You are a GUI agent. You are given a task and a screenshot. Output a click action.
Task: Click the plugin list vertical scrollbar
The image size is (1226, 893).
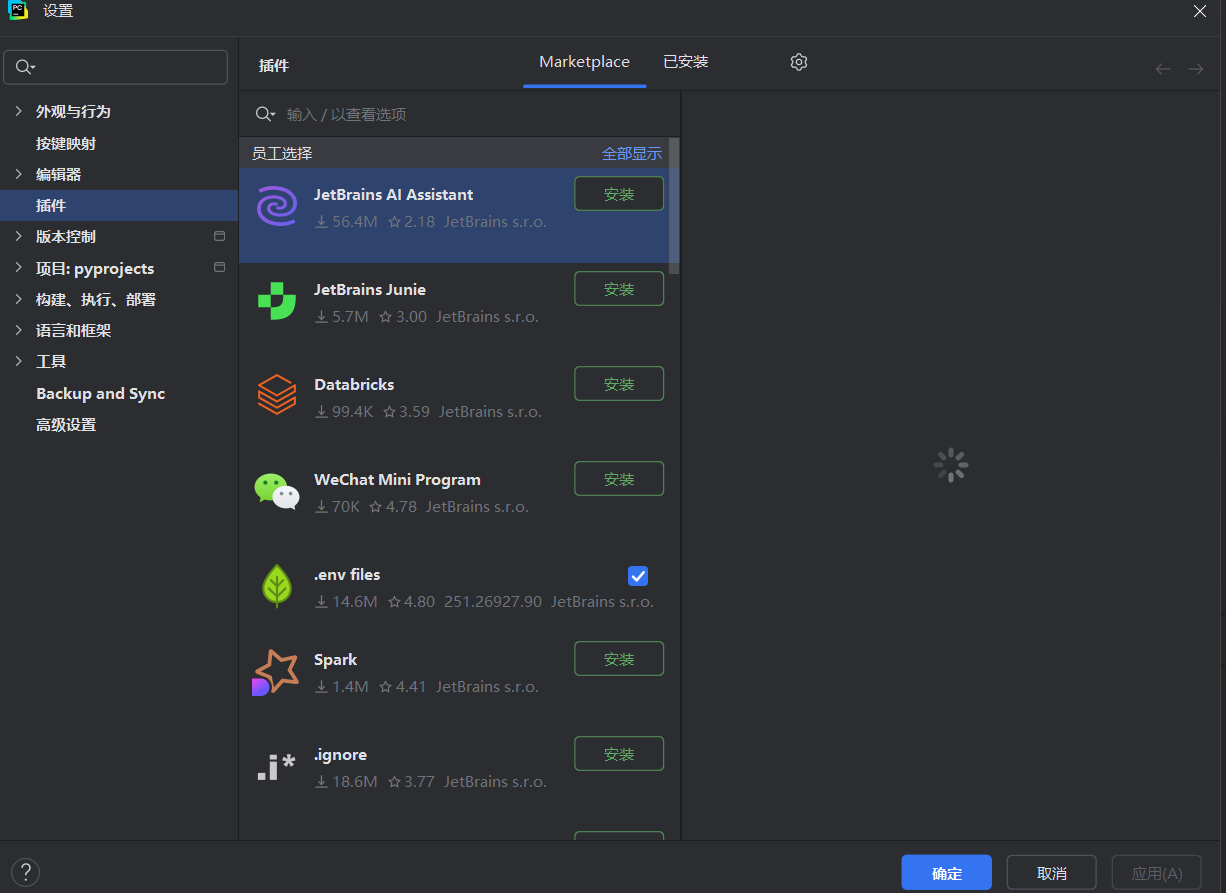(674, 206)
